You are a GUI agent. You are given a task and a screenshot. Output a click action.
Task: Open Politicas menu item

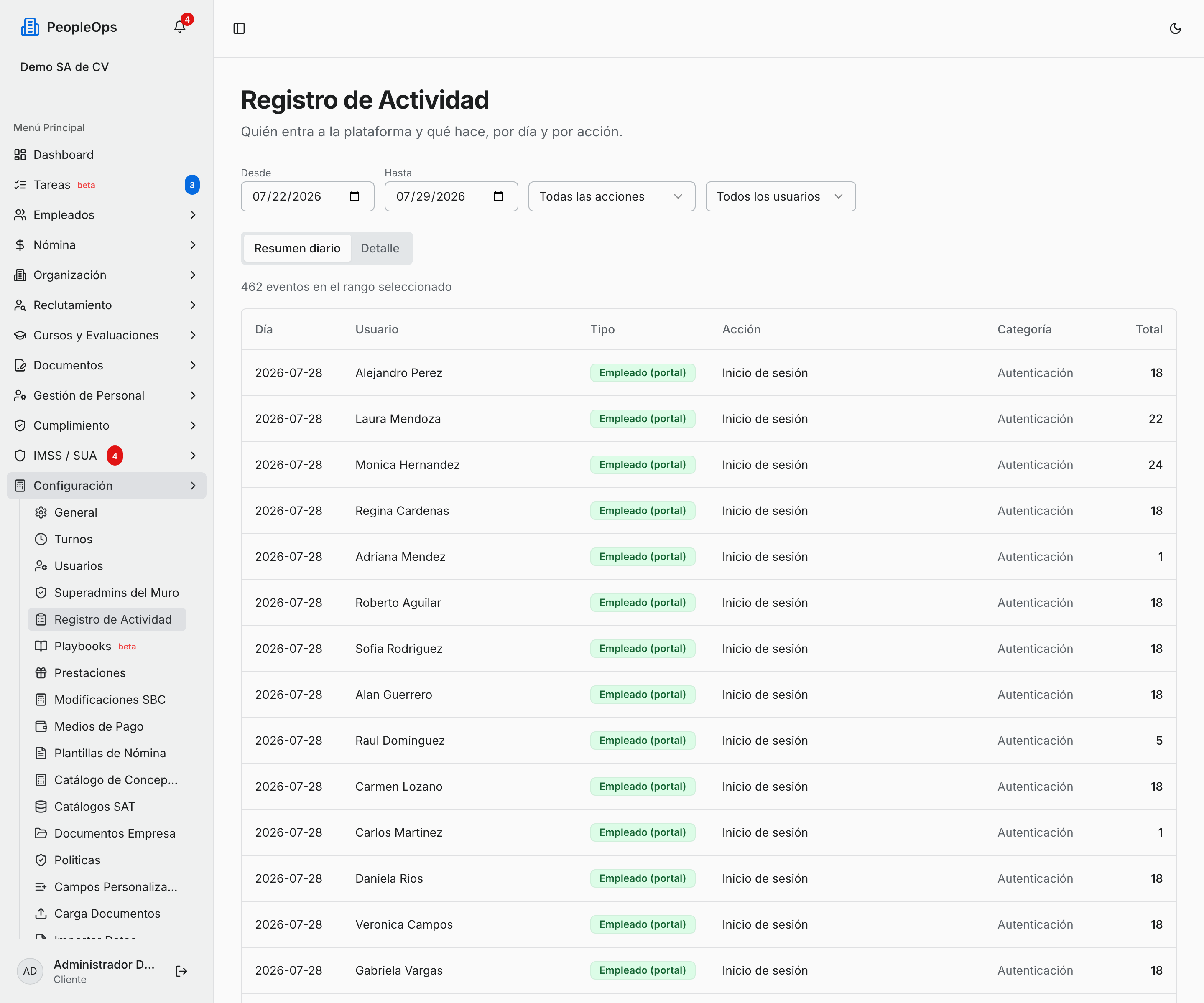pyautogui.click(x=107, y=860)
